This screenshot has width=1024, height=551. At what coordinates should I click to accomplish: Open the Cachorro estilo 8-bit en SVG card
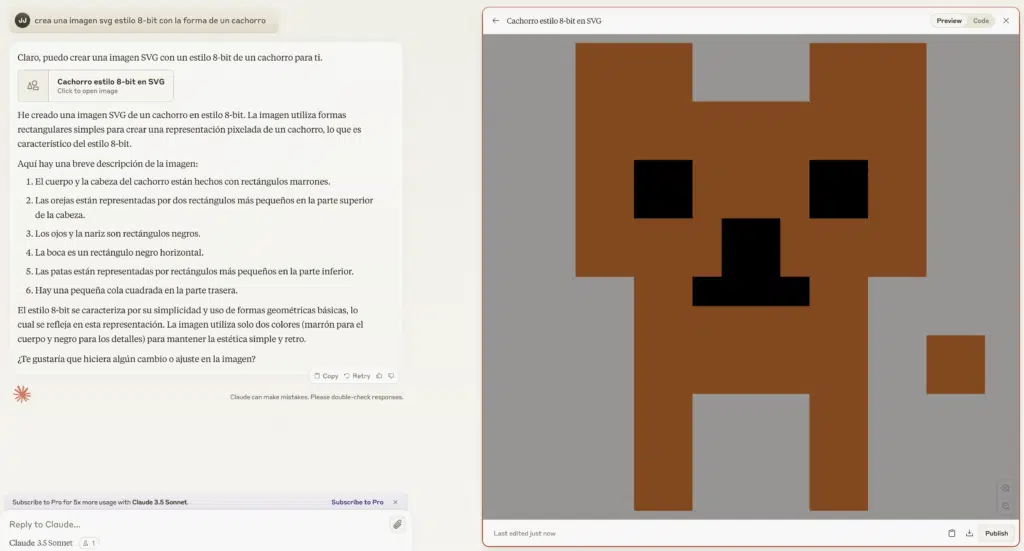coord(95,86)
